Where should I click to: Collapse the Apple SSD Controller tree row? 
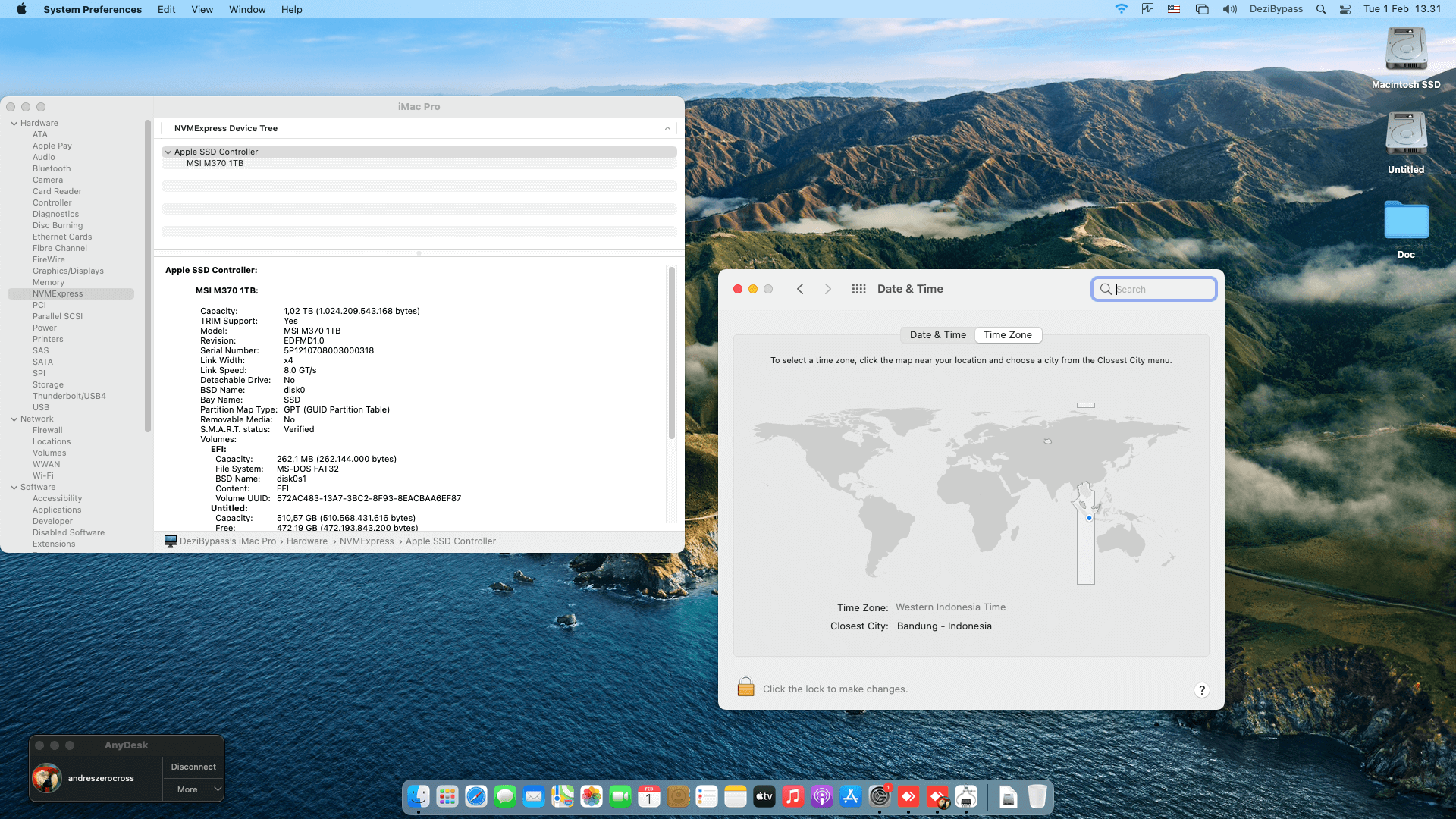168,152
